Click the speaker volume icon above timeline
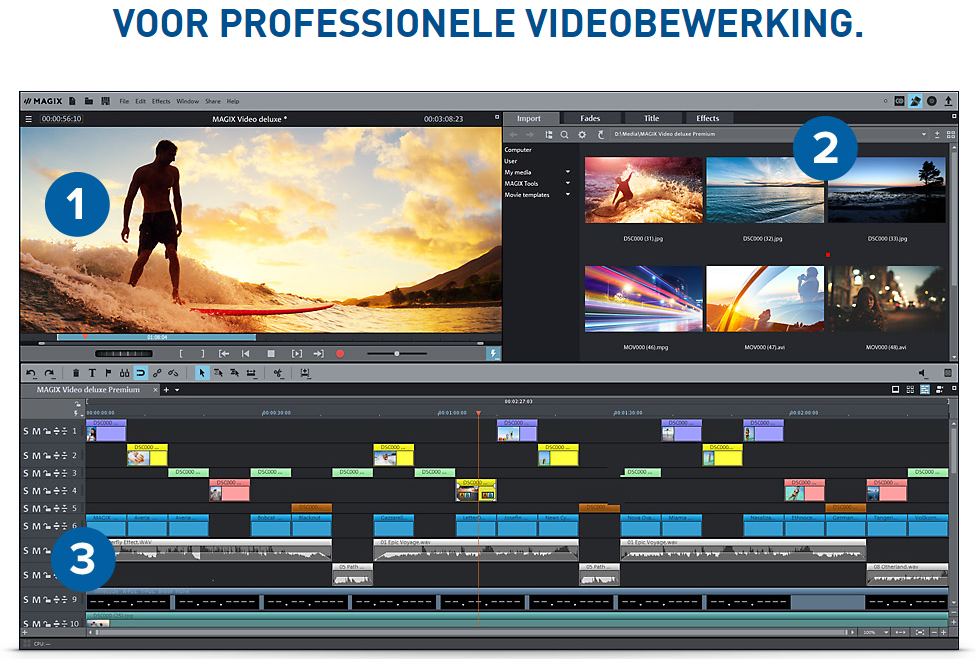Image resolution: width=976 pixels, height=659 pixels. (x=922, y=373)
